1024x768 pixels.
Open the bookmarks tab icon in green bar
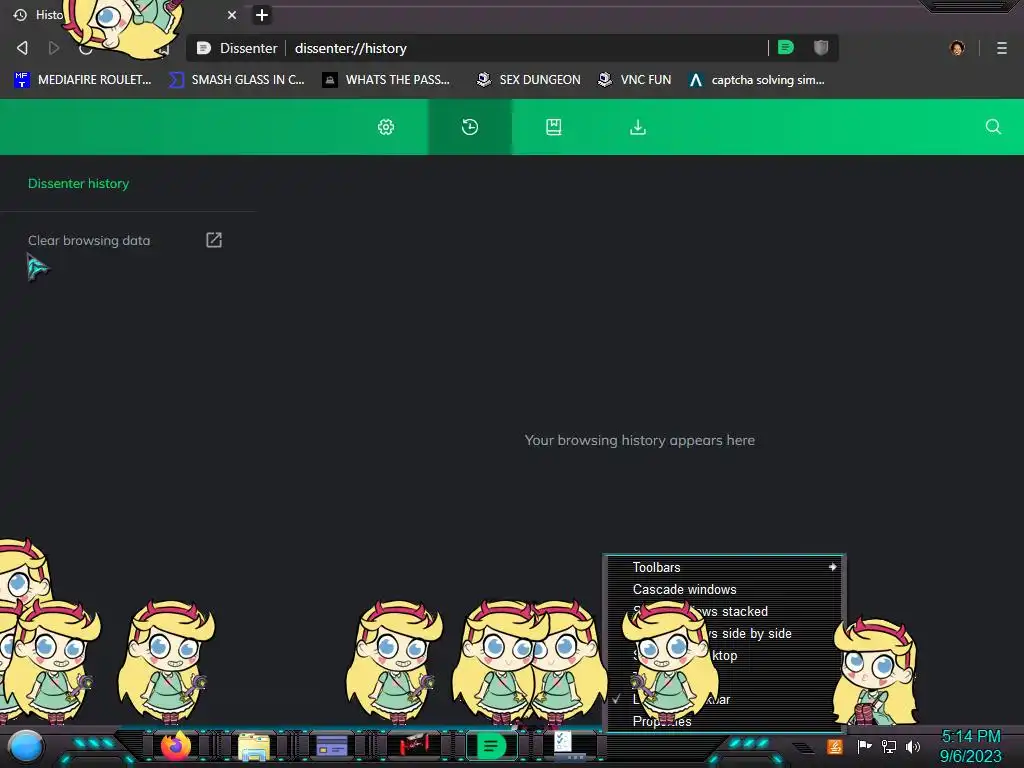[x=554, y=127]
